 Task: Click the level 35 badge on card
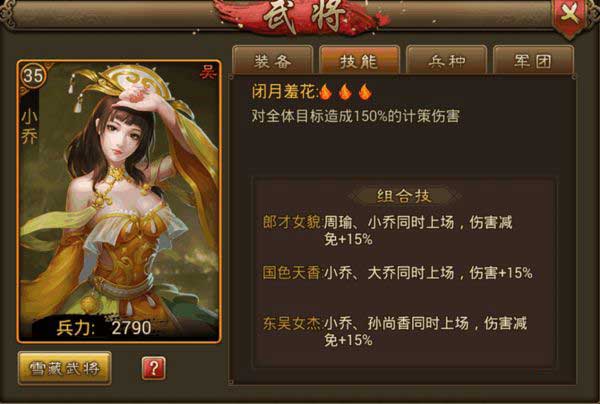33,76
